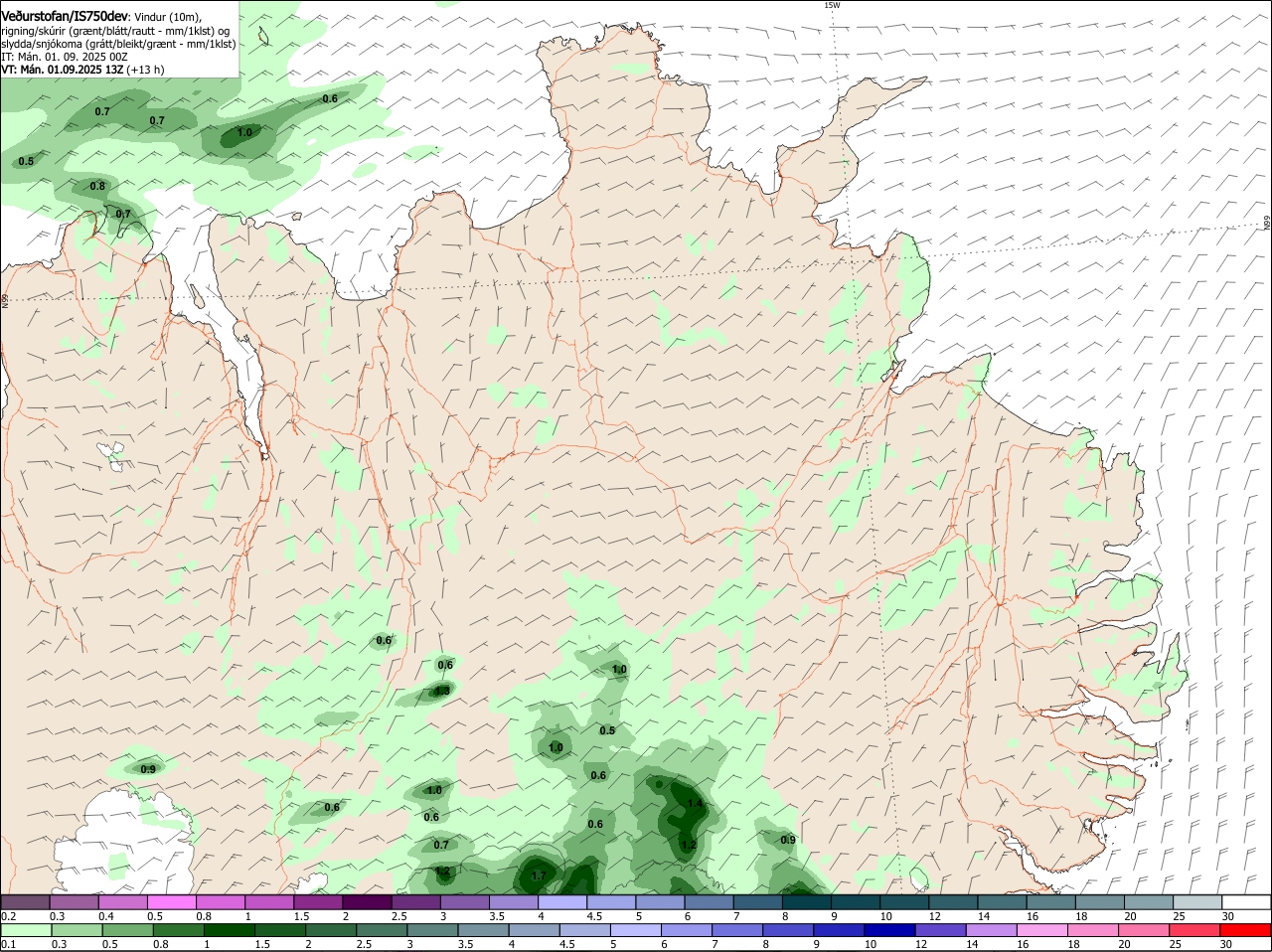Click the Veðurstofan/IS750dev map title
The image size is (1272, 952).
click(65, 17)
